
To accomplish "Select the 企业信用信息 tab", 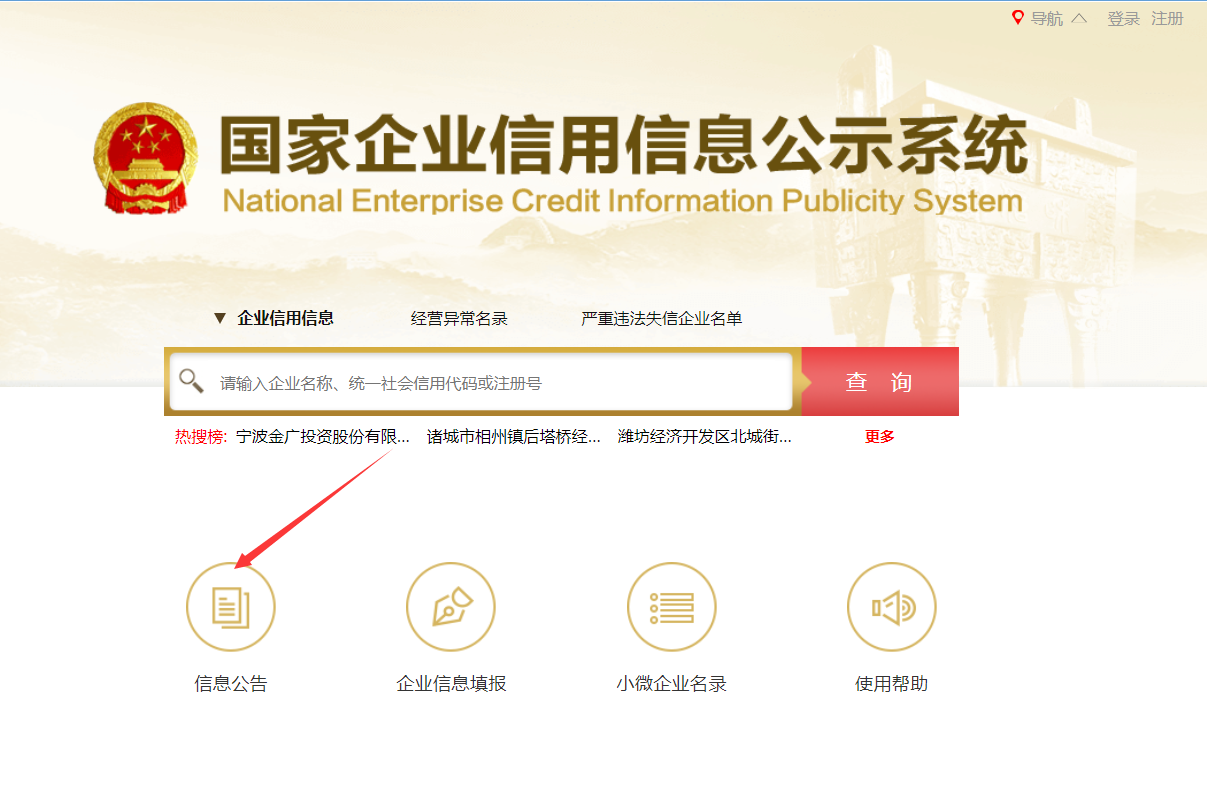I will [x=285, y=318].
